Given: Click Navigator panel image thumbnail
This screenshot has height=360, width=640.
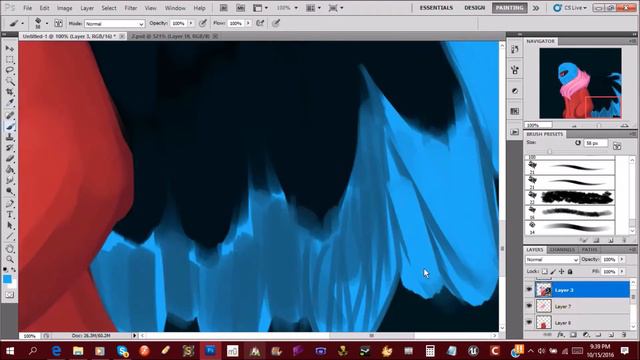Looking at the screenshot, I should 580,83.
